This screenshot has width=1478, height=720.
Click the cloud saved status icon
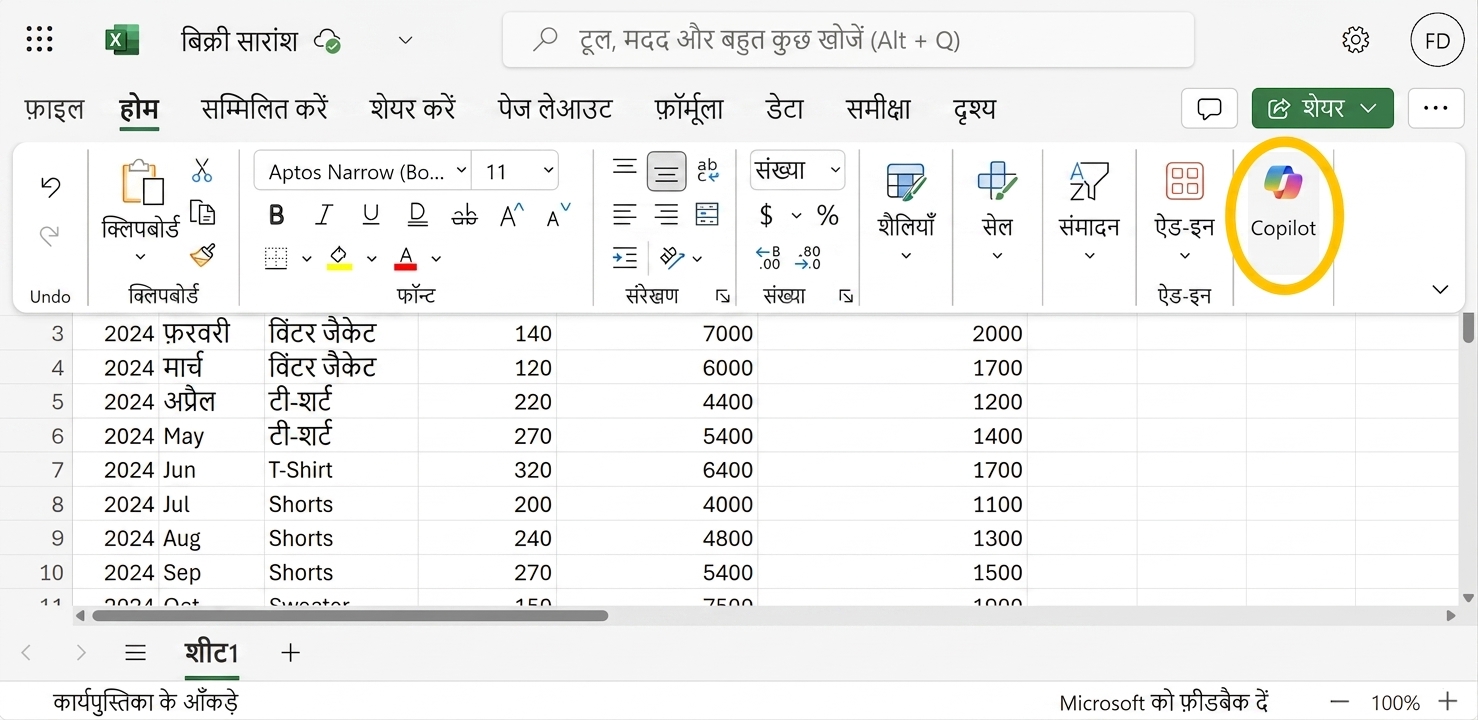(x=328, y=41)
